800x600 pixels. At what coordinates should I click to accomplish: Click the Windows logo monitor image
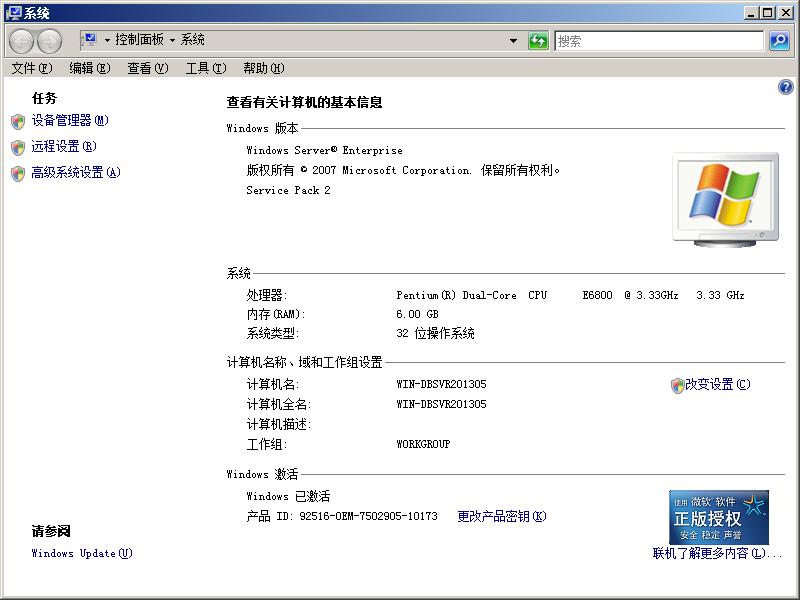(726, 199)
